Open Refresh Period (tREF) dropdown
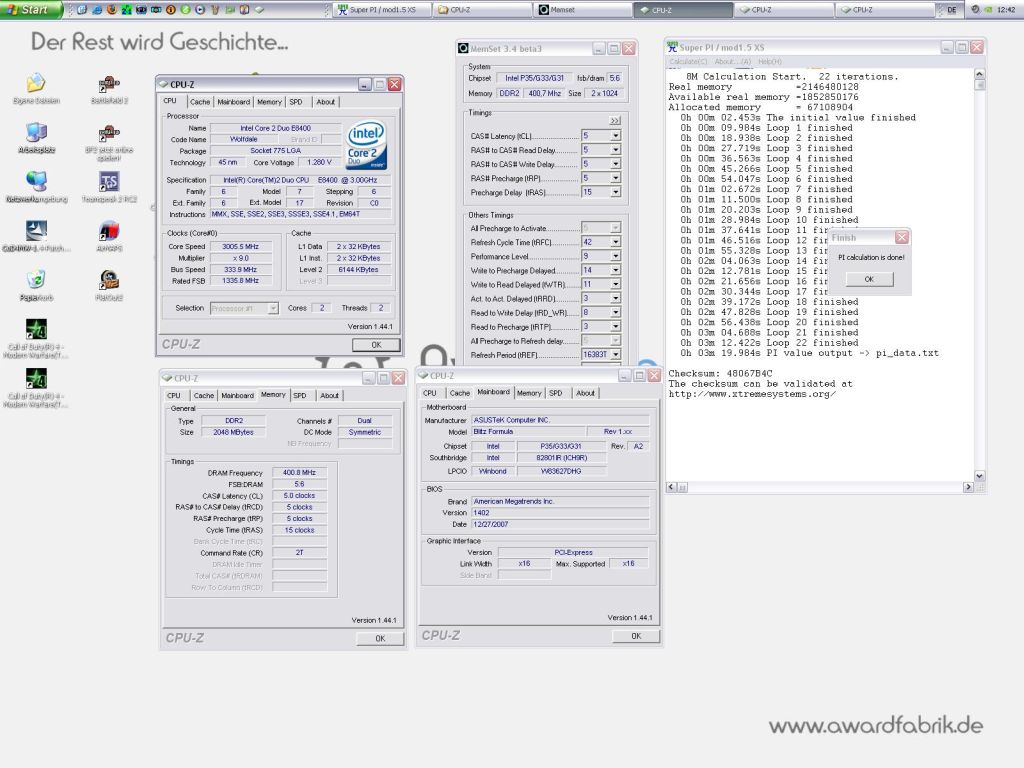Viewport: 1024px width, 768px height. 615,354
